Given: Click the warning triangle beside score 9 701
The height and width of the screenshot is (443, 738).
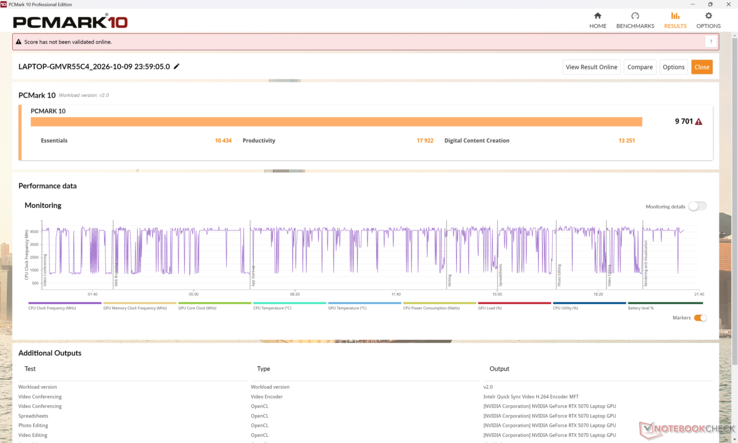Looking at the screenshot, I should (698, 121).
